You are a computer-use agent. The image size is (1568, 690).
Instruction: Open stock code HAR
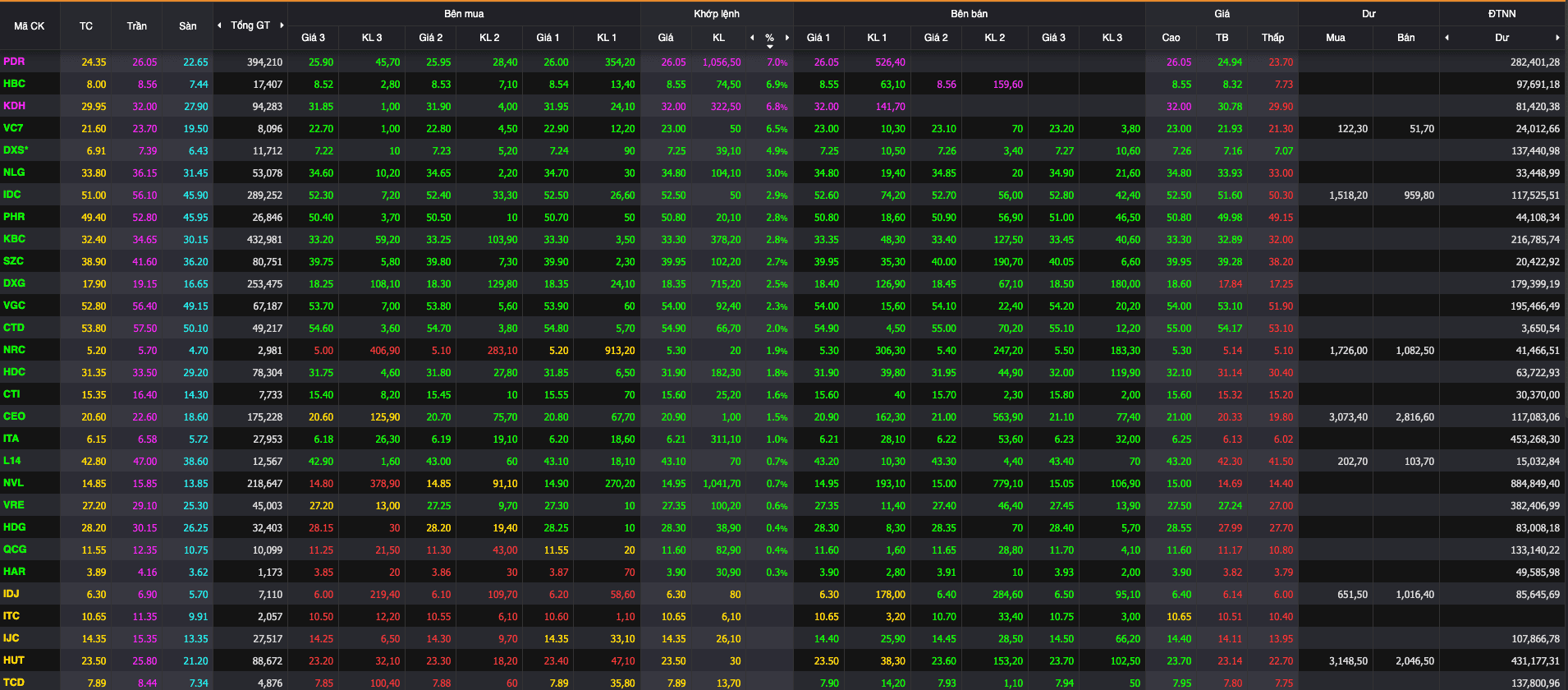14,572
